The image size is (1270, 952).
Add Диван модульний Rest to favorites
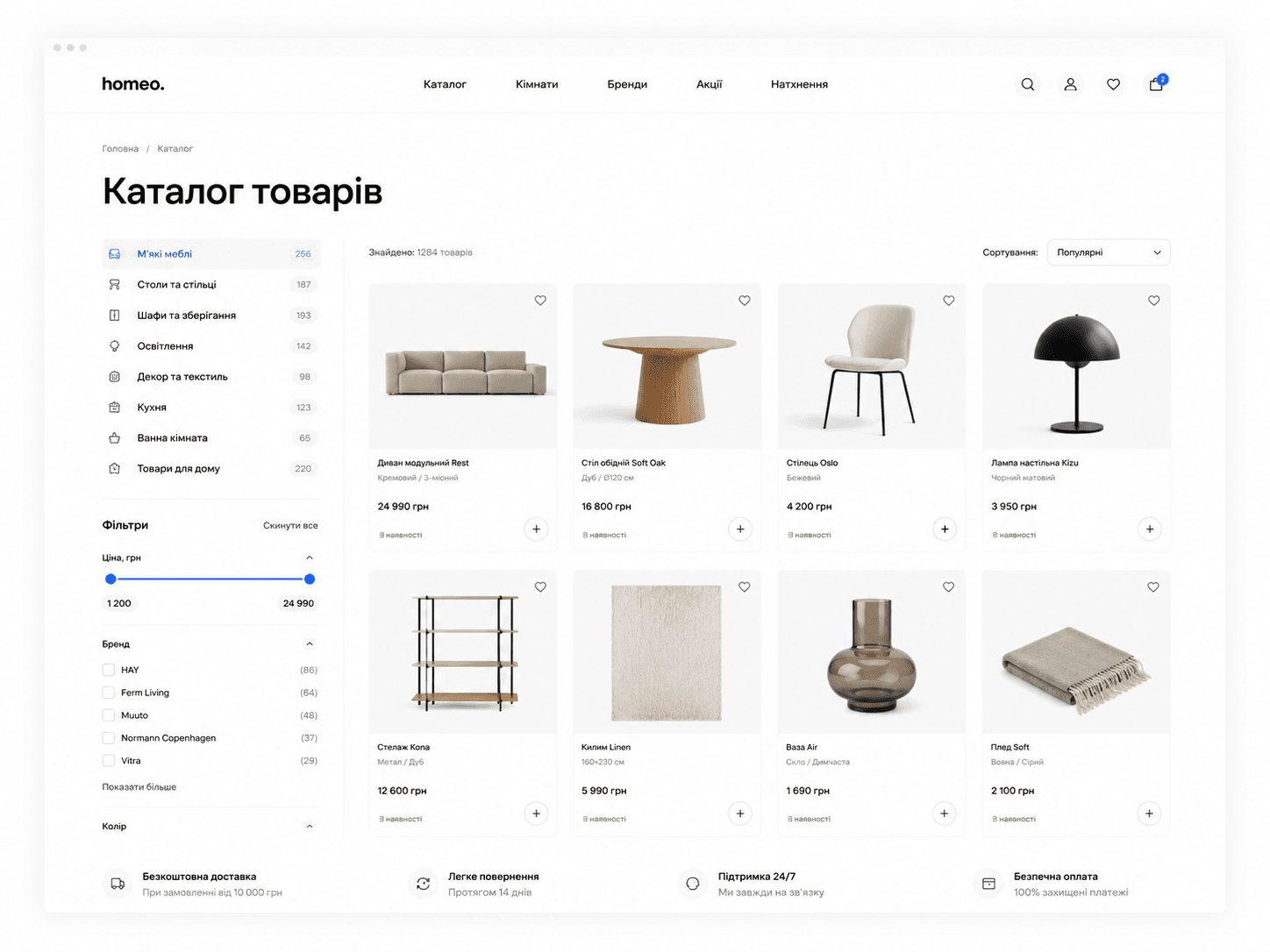(540, 301)
